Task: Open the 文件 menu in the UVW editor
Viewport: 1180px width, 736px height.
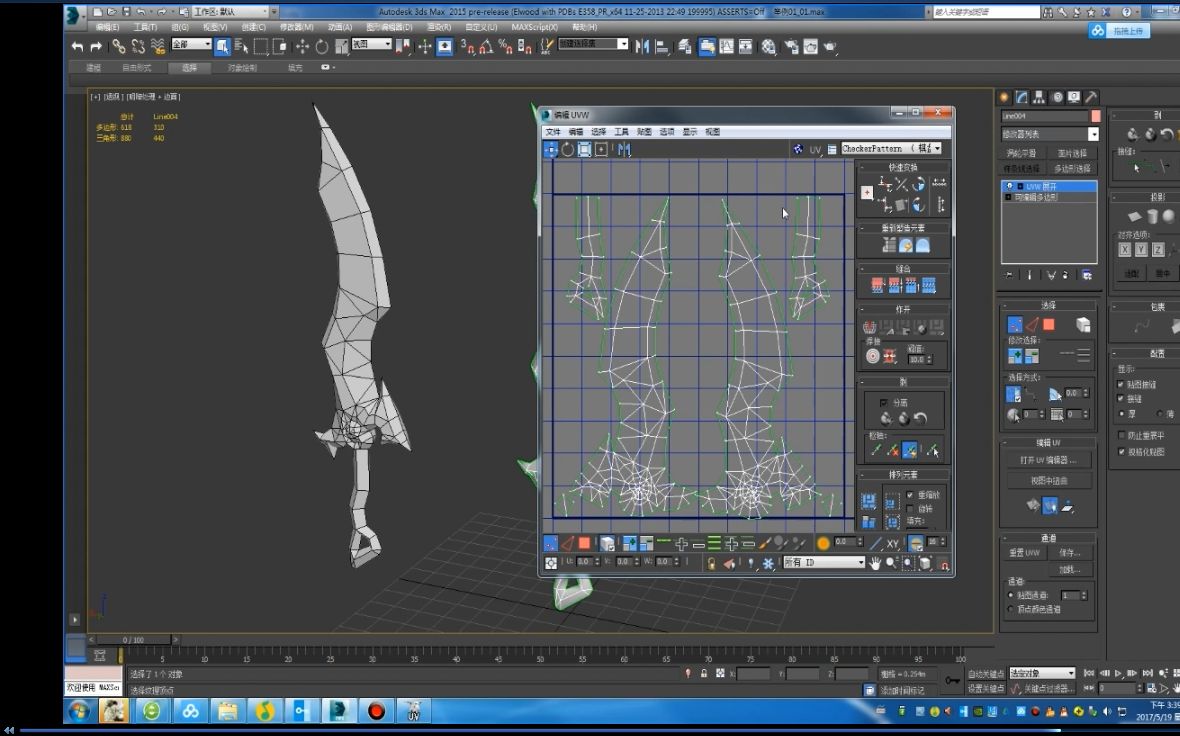Action: click(x=552, y=132)
